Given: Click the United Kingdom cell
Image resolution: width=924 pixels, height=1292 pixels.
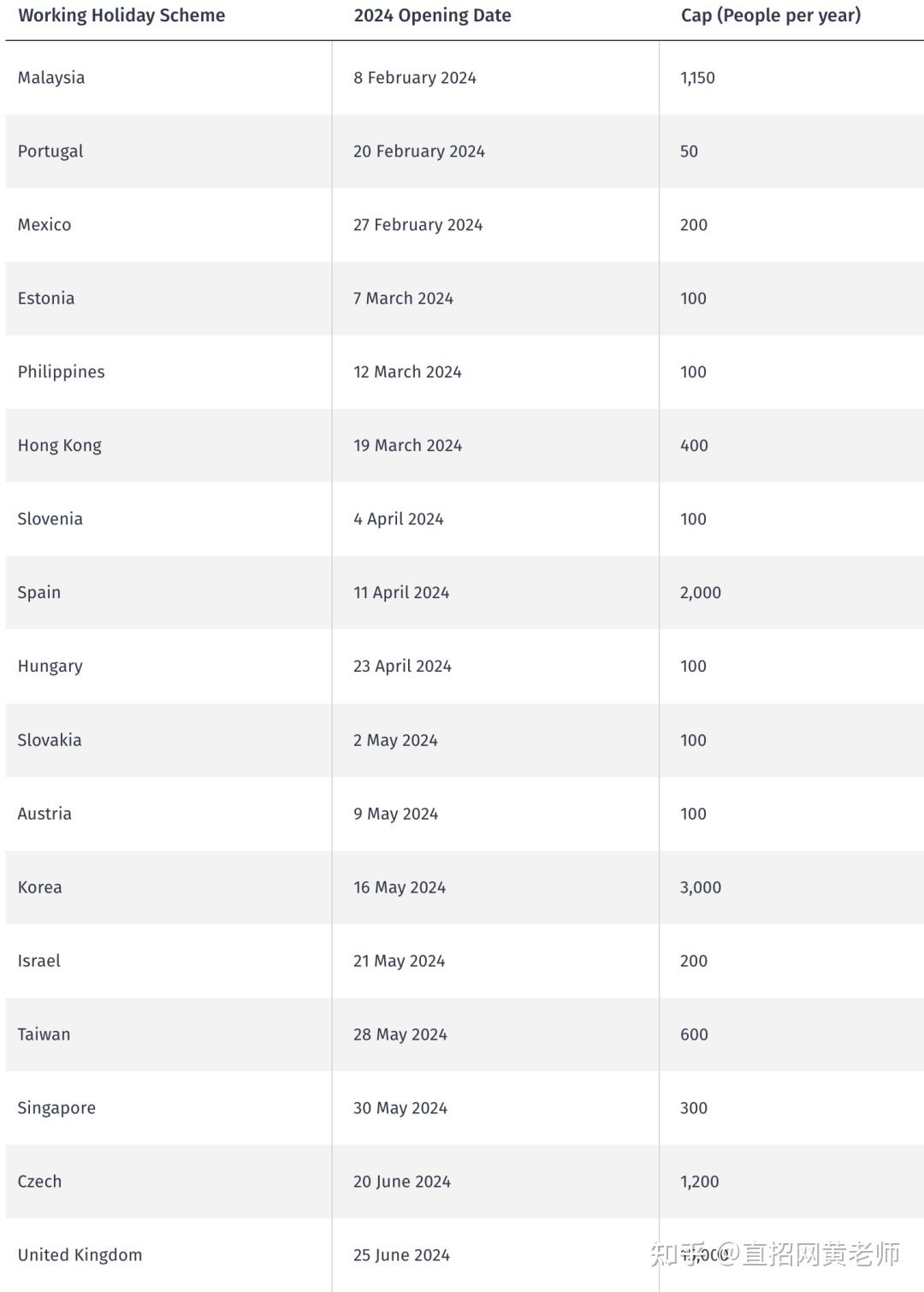Looking at the screenshot, I should pyautogui.click(x=80, y=1255).
